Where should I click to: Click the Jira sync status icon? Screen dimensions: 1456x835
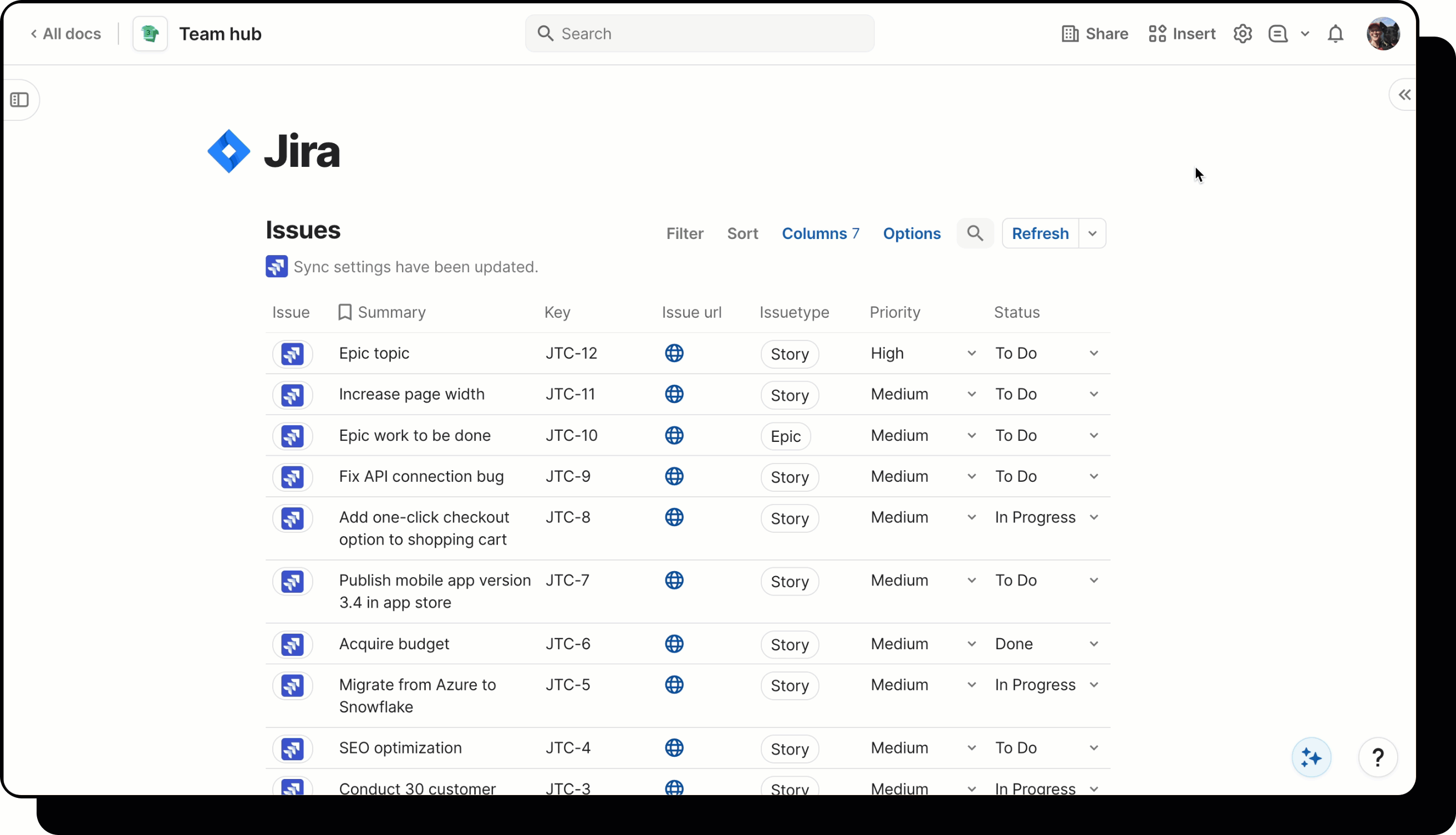[277, 266]
